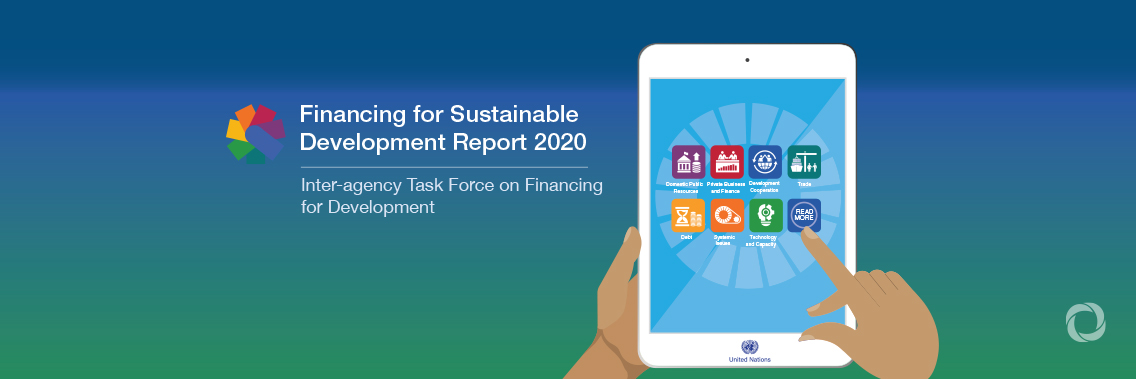This screenshot has width=1136, height=379.
Task: Click the "Systemic Issues" label text
Action: point(724,241)
